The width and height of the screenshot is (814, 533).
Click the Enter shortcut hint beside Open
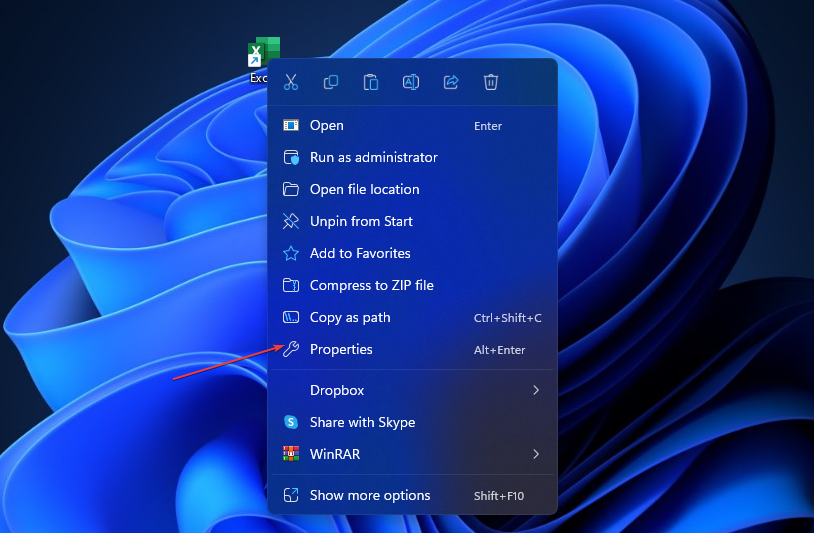coord(487,126)
